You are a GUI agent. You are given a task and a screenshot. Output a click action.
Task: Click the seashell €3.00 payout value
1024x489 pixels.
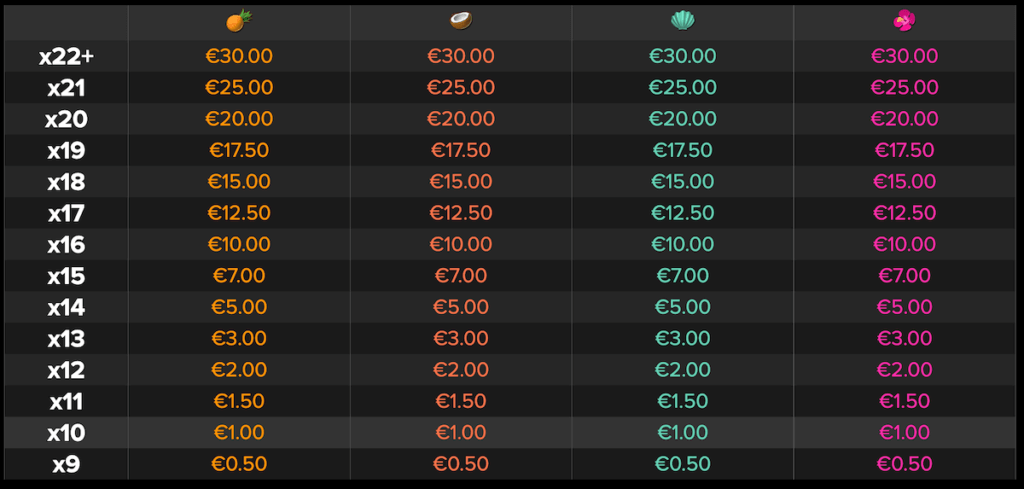point(683,338)
